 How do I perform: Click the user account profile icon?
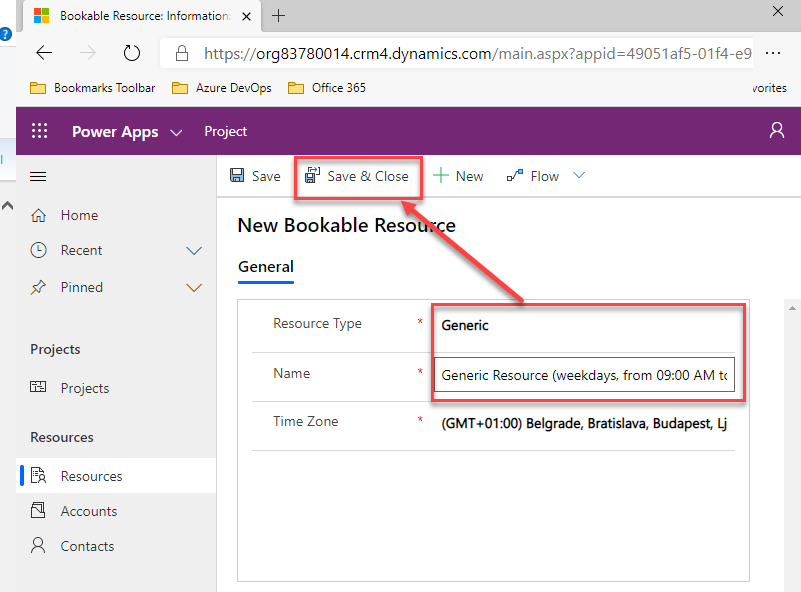[776, 131]
